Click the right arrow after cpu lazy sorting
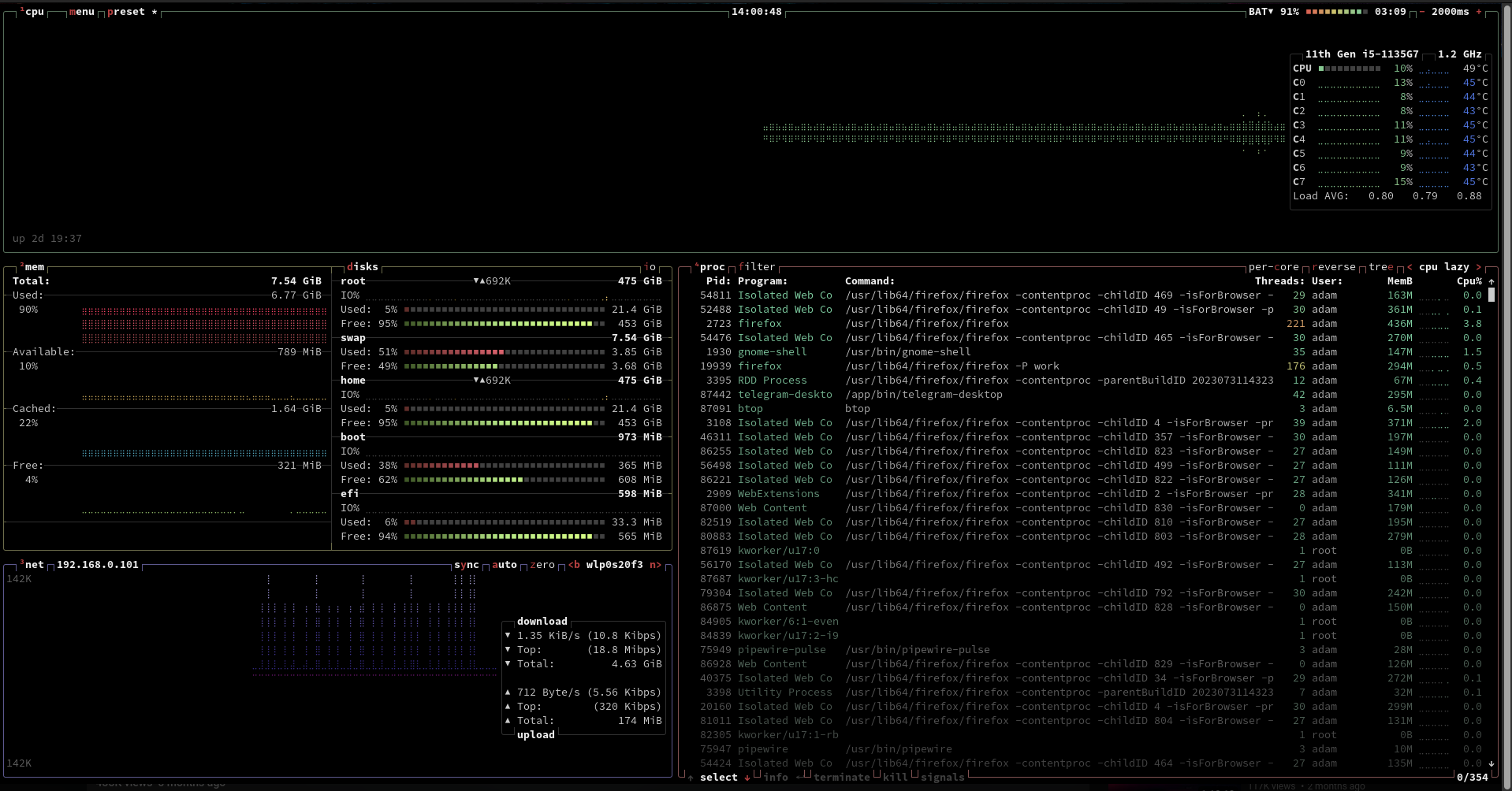Viewport: 1512px width, 791px height. [1478, 267]
